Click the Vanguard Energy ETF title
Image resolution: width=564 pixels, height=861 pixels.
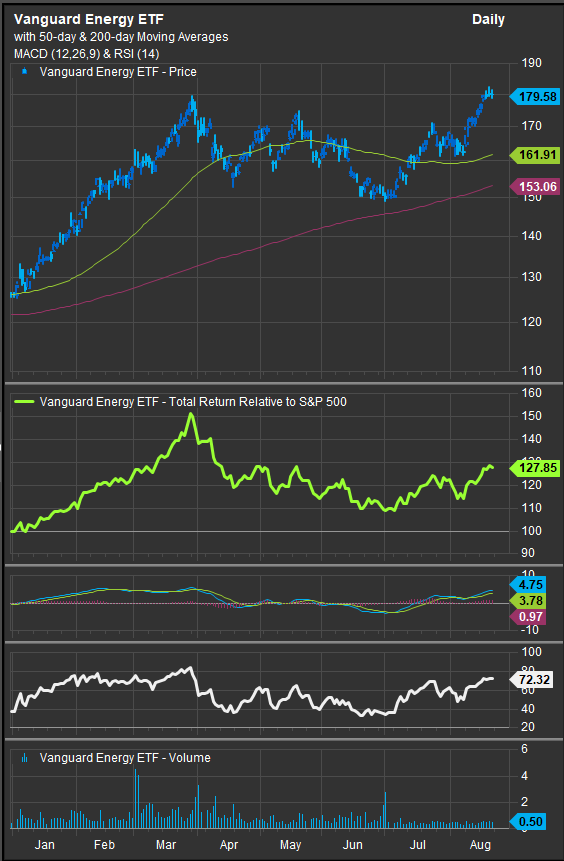[89, 19]
